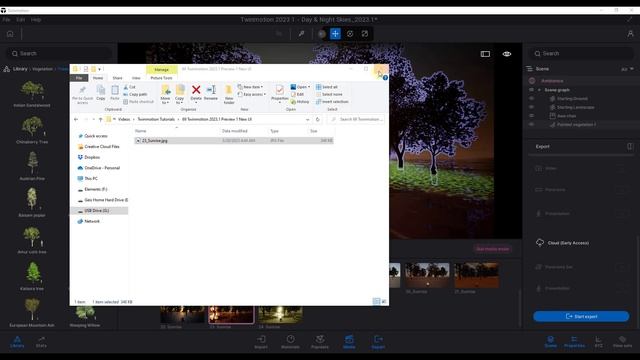Viewport: 640px width, 360px height.
Task: Open Easy access dropdown in Explorer
Action: tap(251, 94)
